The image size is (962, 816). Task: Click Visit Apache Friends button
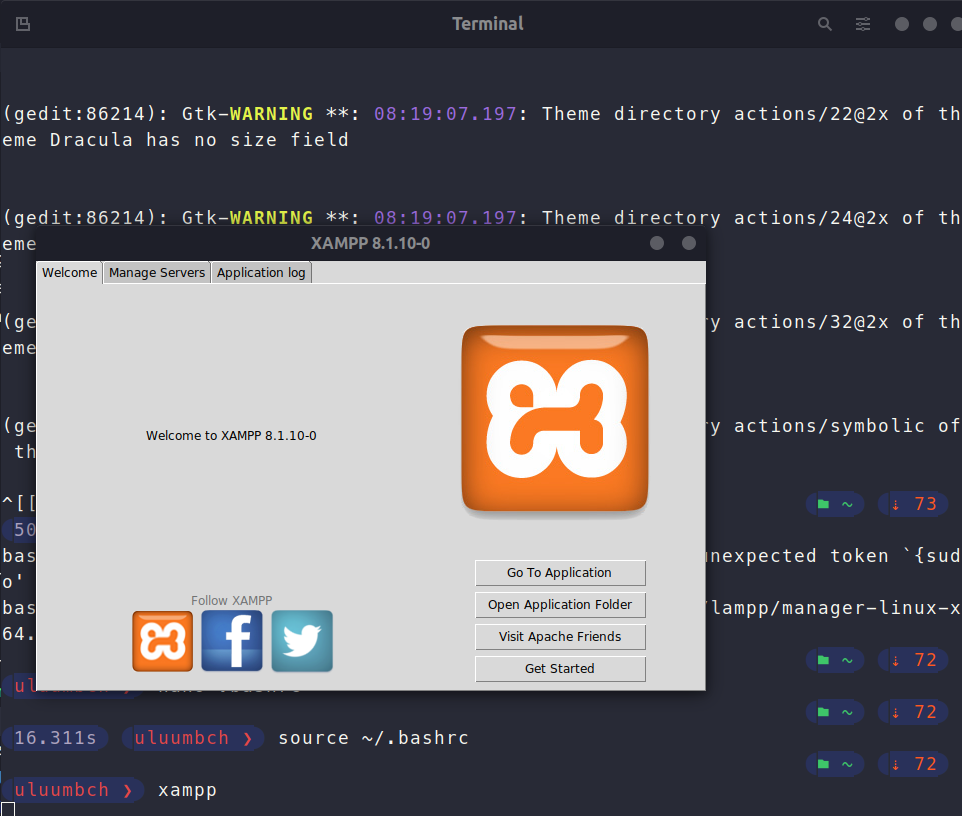[560, 636]
